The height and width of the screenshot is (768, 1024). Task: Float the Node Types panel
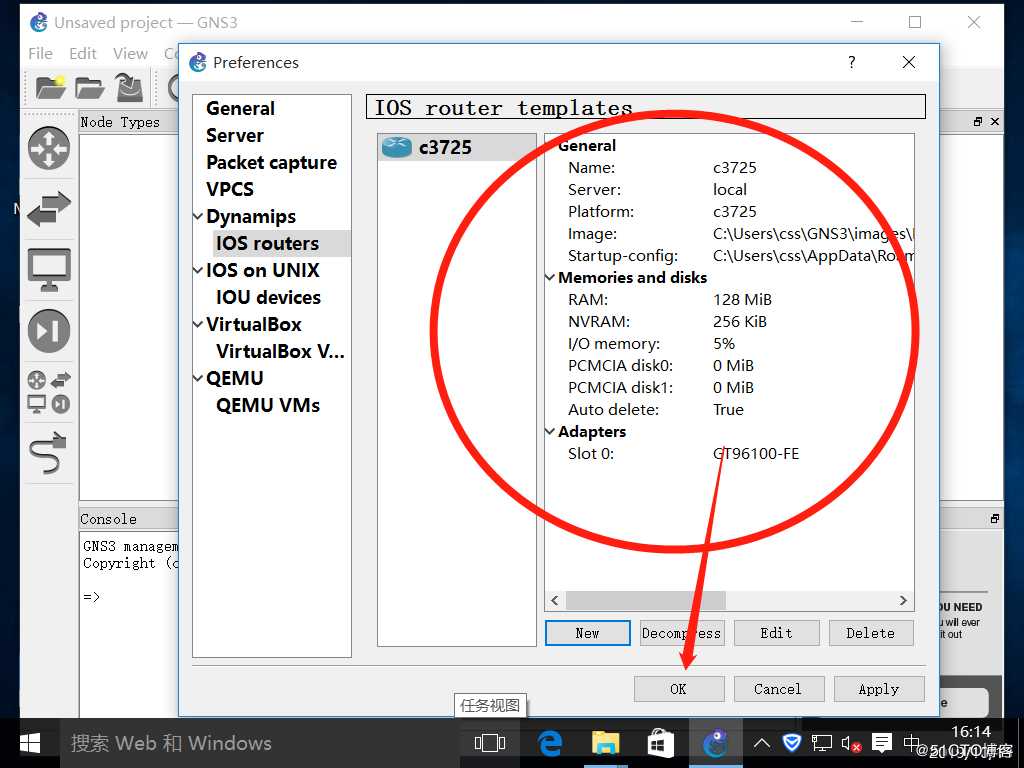(978, 121)
